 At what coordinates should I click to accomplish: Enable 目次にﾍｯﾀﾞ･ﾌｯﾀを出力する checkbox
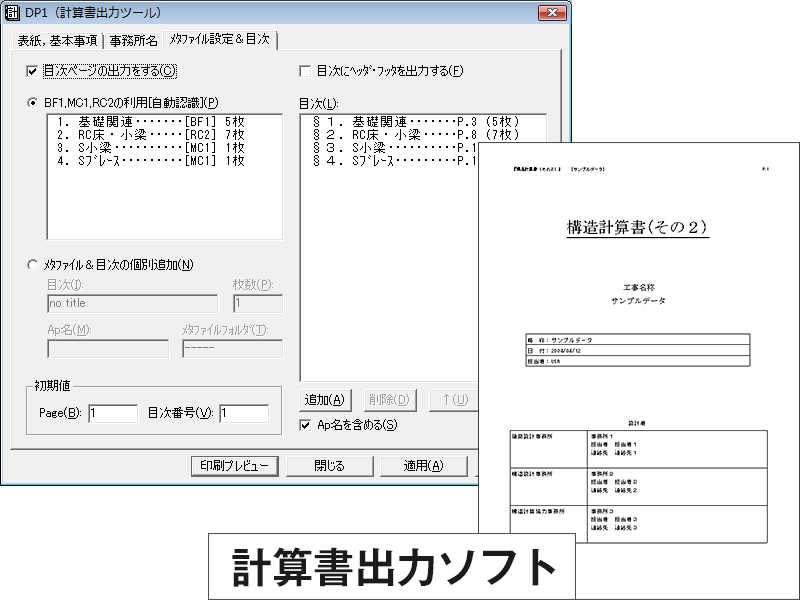(305, 71)
